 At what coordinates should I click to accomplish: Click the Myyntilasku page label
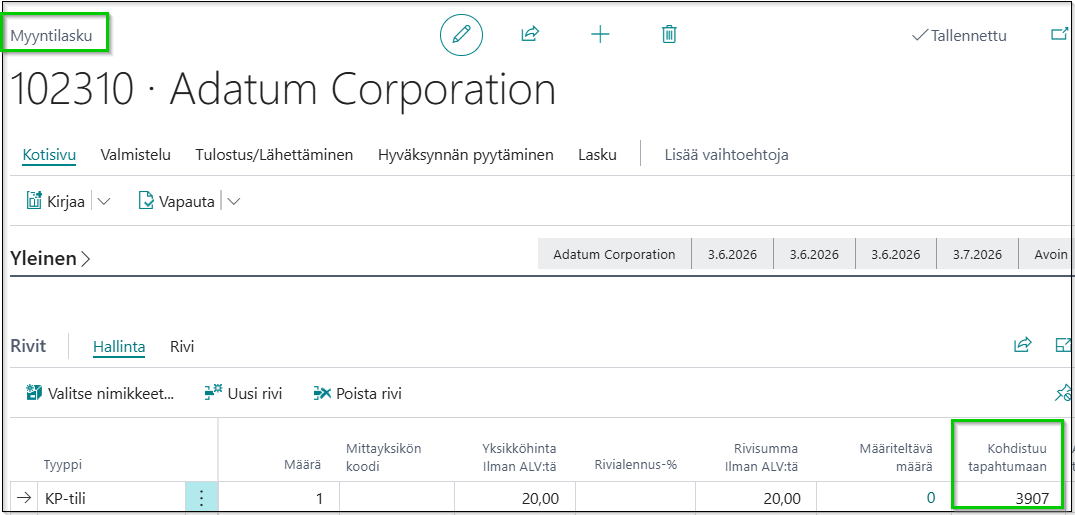51,36
